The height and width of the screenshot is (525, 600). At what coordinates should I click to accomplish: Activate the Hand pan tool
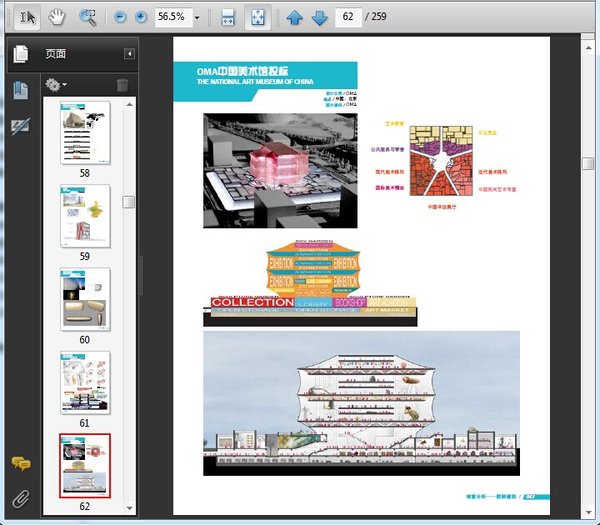click(x=57, y=17)
